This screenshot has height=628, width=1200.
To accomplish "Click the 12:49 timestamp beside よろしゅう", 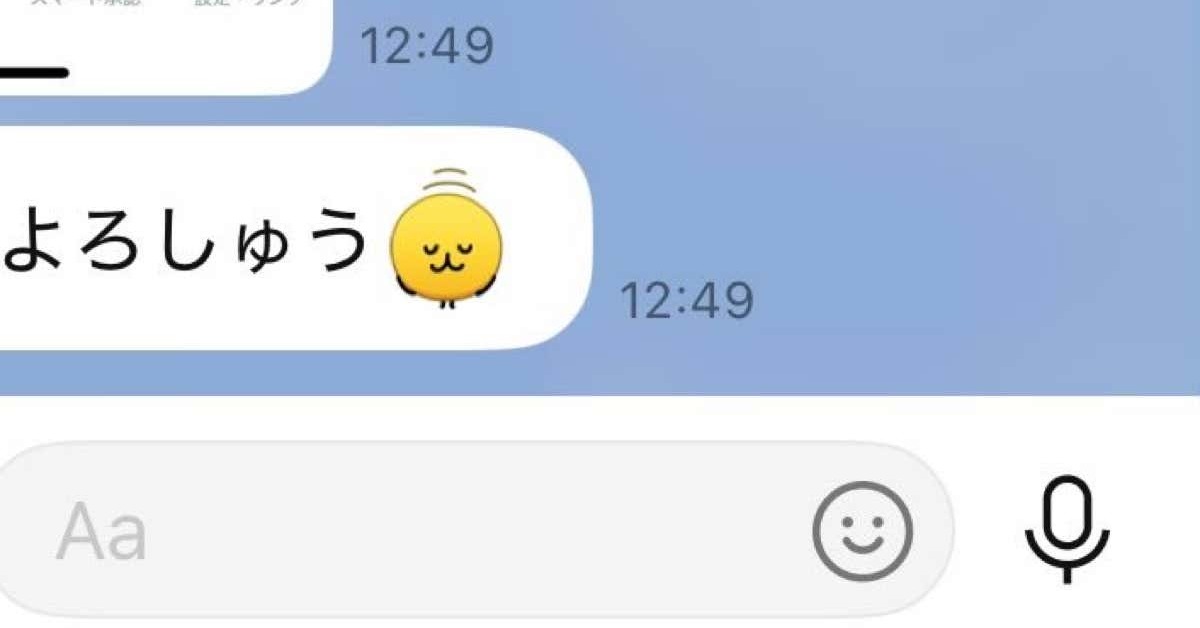I will [x=686, y=300].
